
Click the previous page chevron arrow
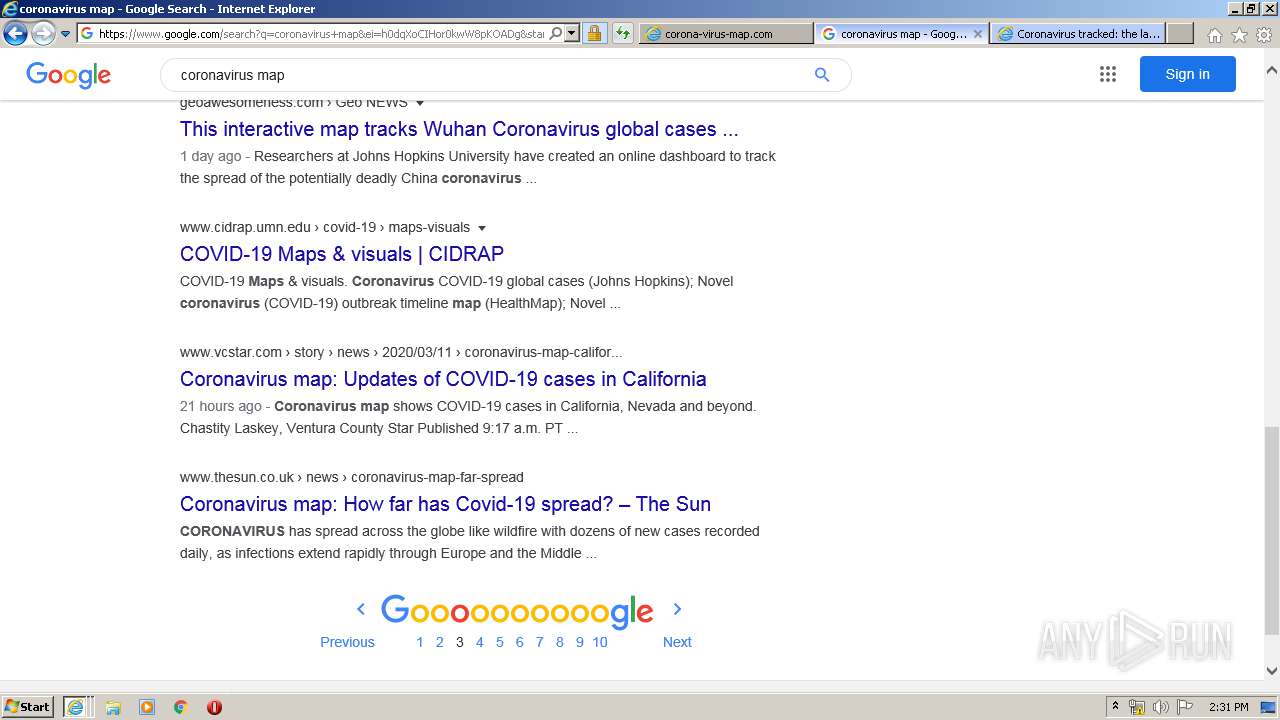click(x=361, y=609)
